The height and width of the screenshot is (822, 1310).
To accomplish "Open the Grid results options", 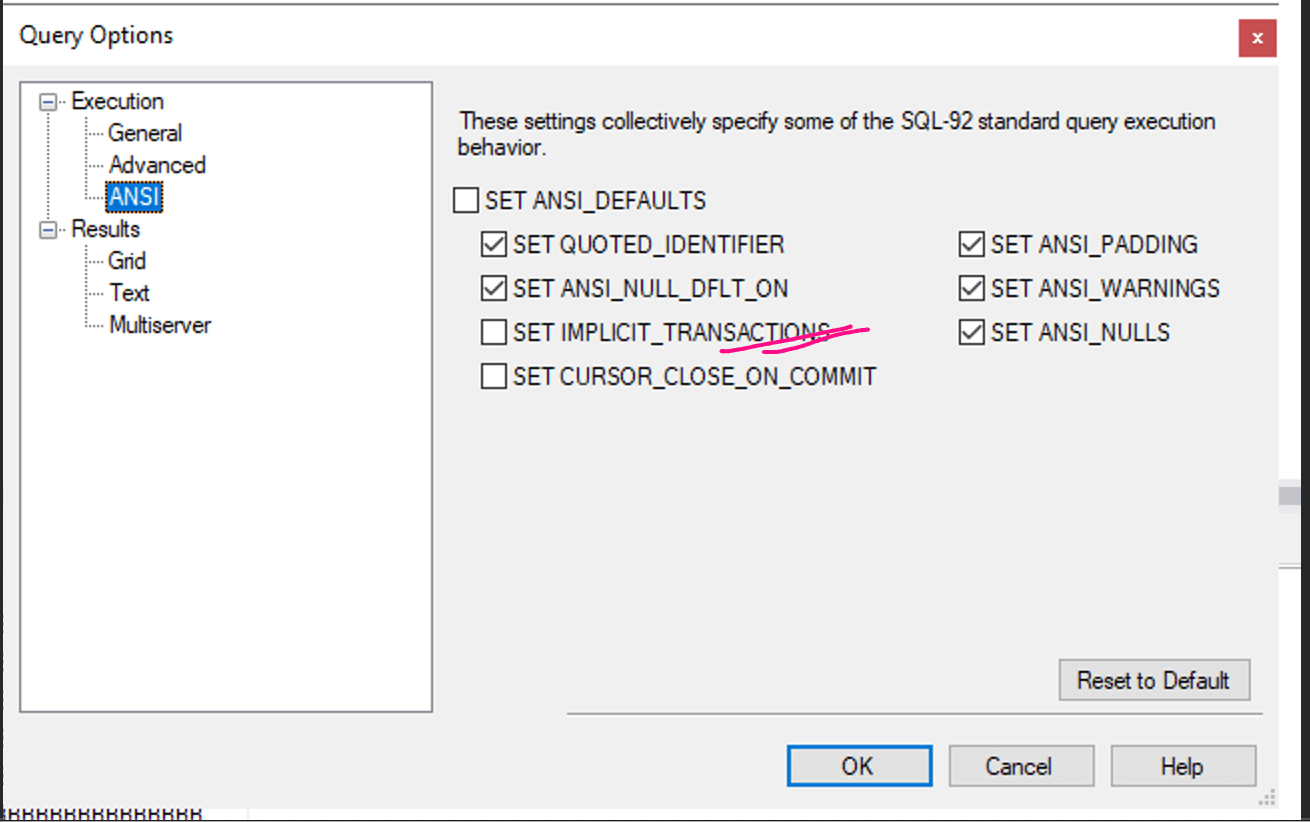I will (127, 261).
